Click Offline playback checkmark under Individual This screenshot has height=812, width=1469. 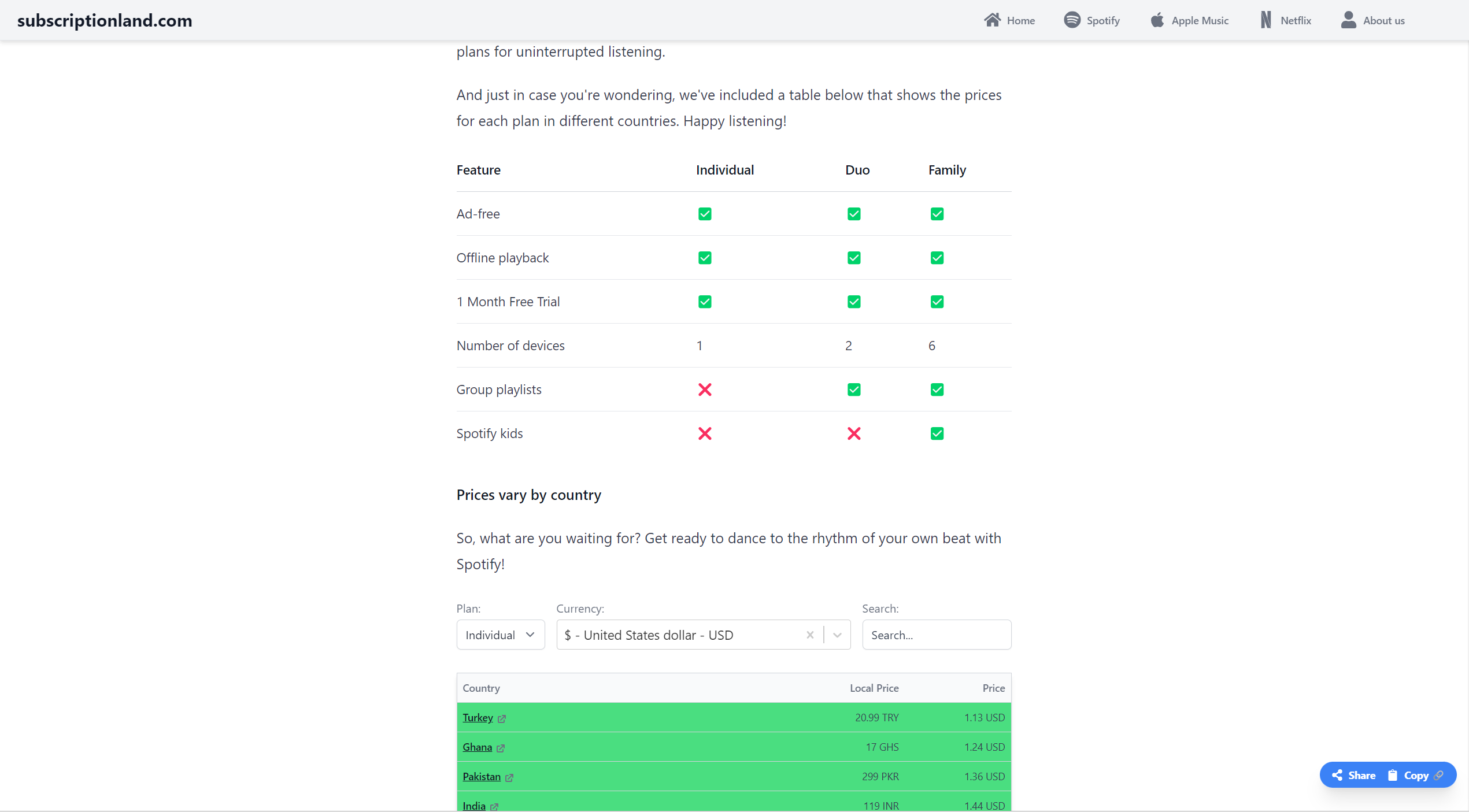click(x=705, y=258)
